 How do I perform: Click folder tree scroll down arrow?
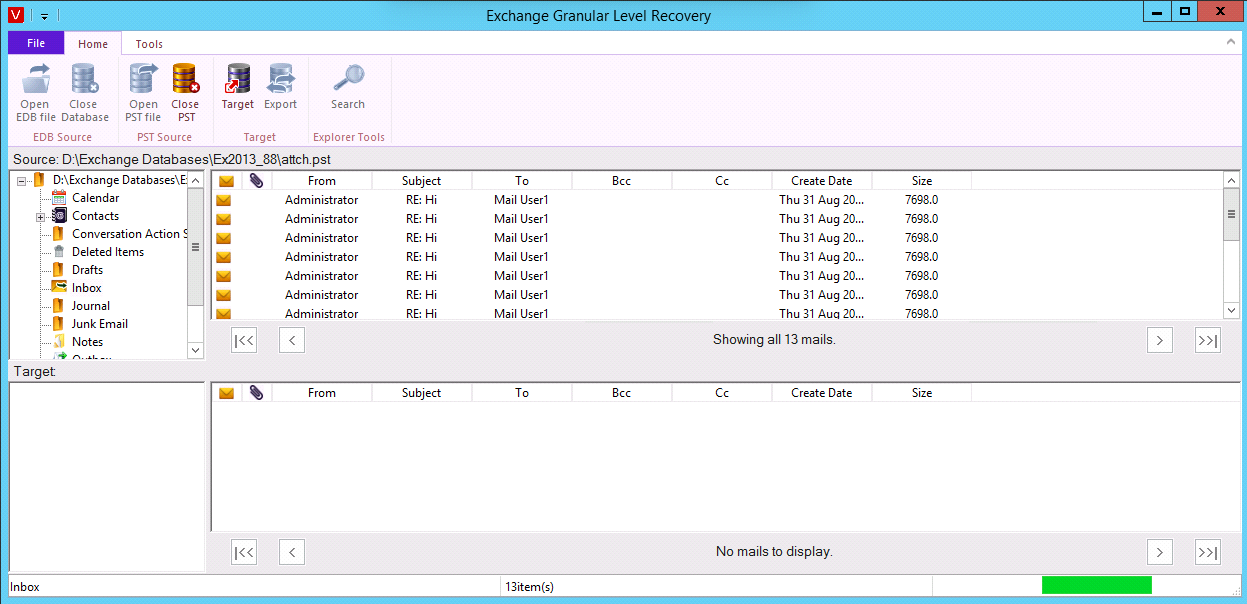tap(196, 350)
